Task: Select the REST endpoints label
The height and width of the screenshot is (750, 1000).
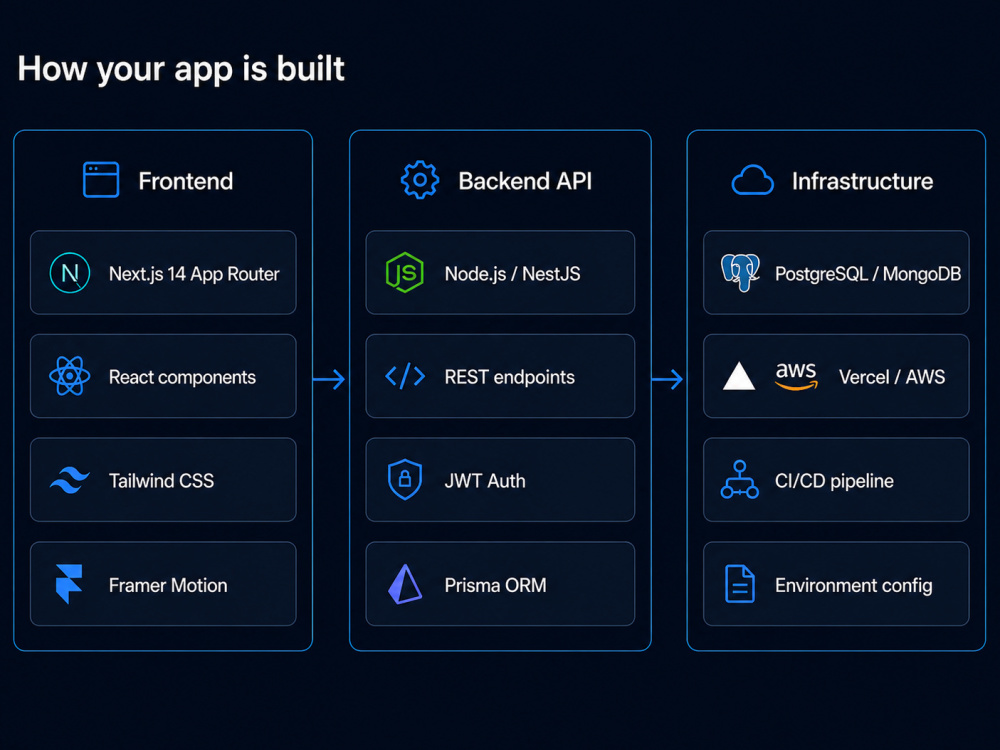Action: click(510, 378)
